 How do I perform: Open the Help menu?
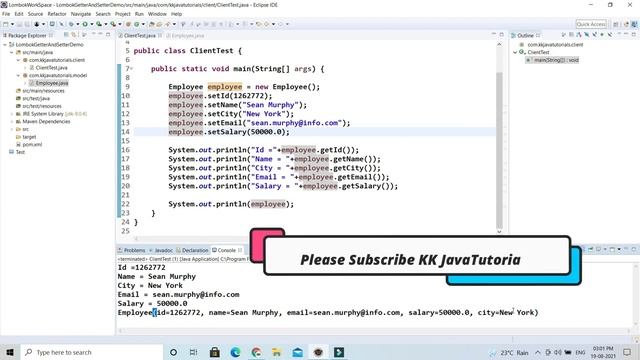pyautogui.click(x=176, y=14)
